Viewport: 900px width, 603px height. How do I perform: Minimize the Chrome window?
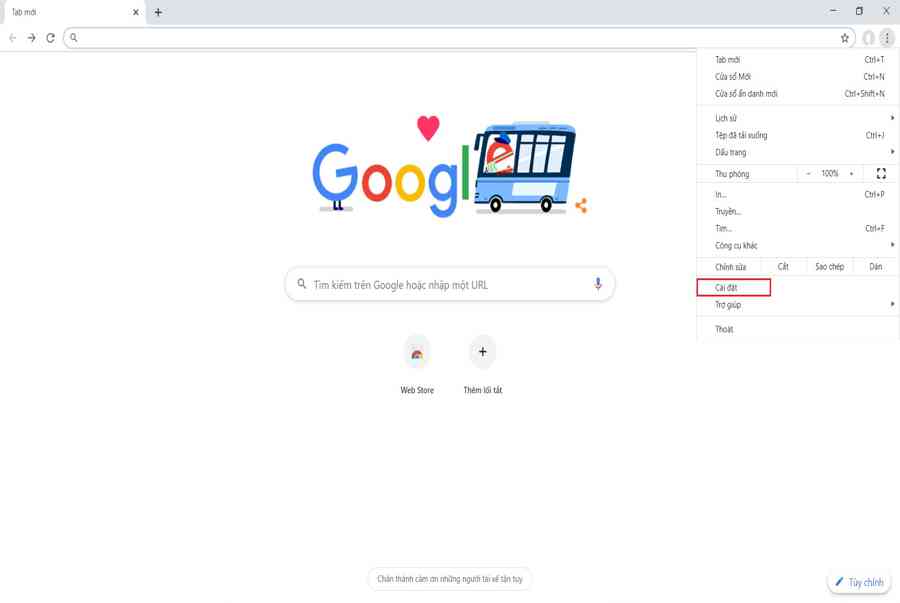pos(833,11)
